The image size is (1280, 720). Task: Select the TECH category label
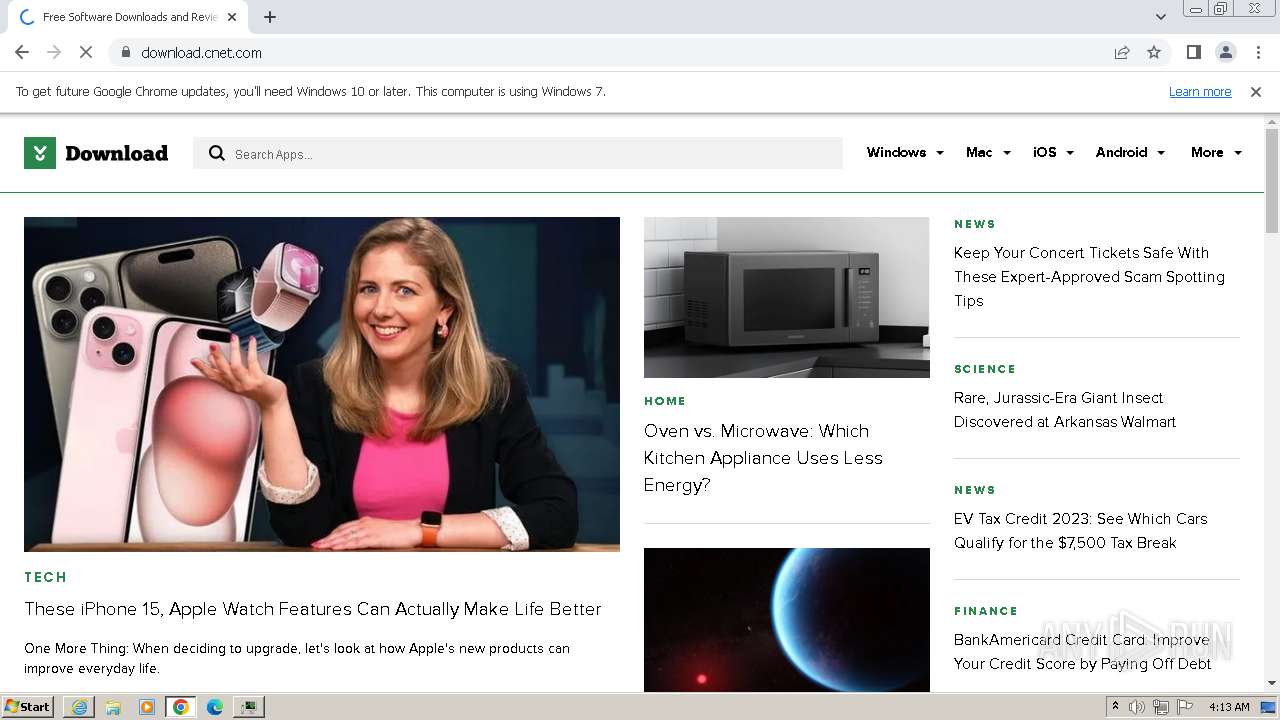tap(46, 577)
